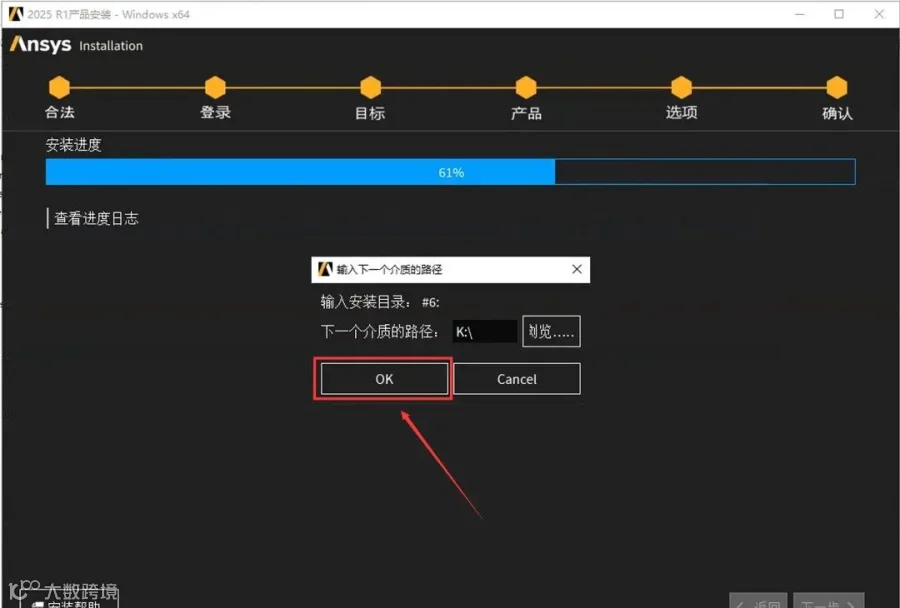
Task: Close the media path dialog
Action: (x=577, y=269)
